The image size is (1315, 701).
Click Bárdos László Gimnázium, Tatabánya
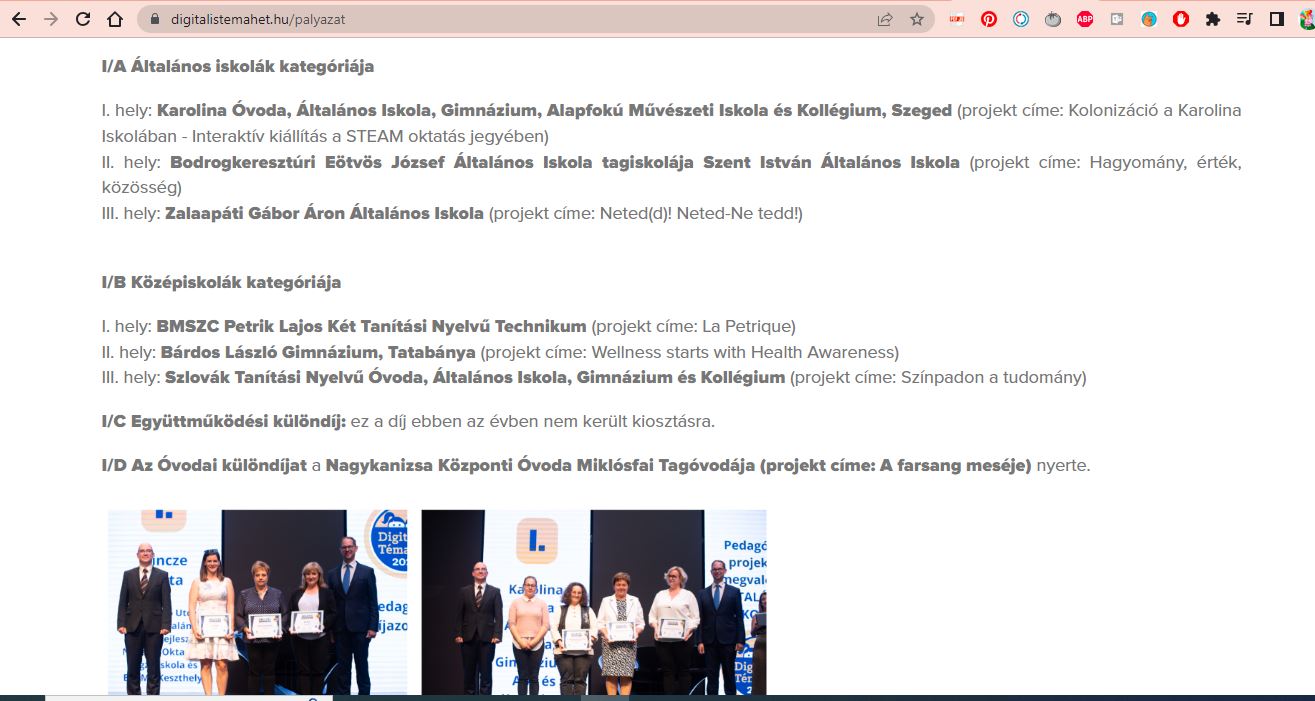[318, 352]
